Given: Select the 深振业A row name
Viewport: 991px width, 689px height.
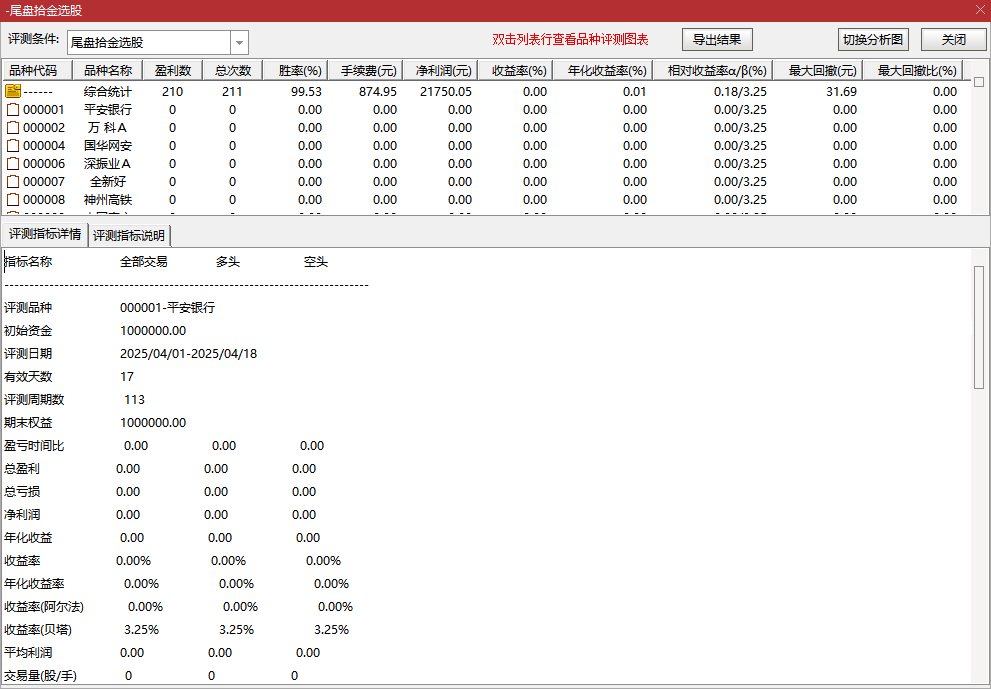Looking at the screenshot, I should pyautogui.click(x=107, y=164).
